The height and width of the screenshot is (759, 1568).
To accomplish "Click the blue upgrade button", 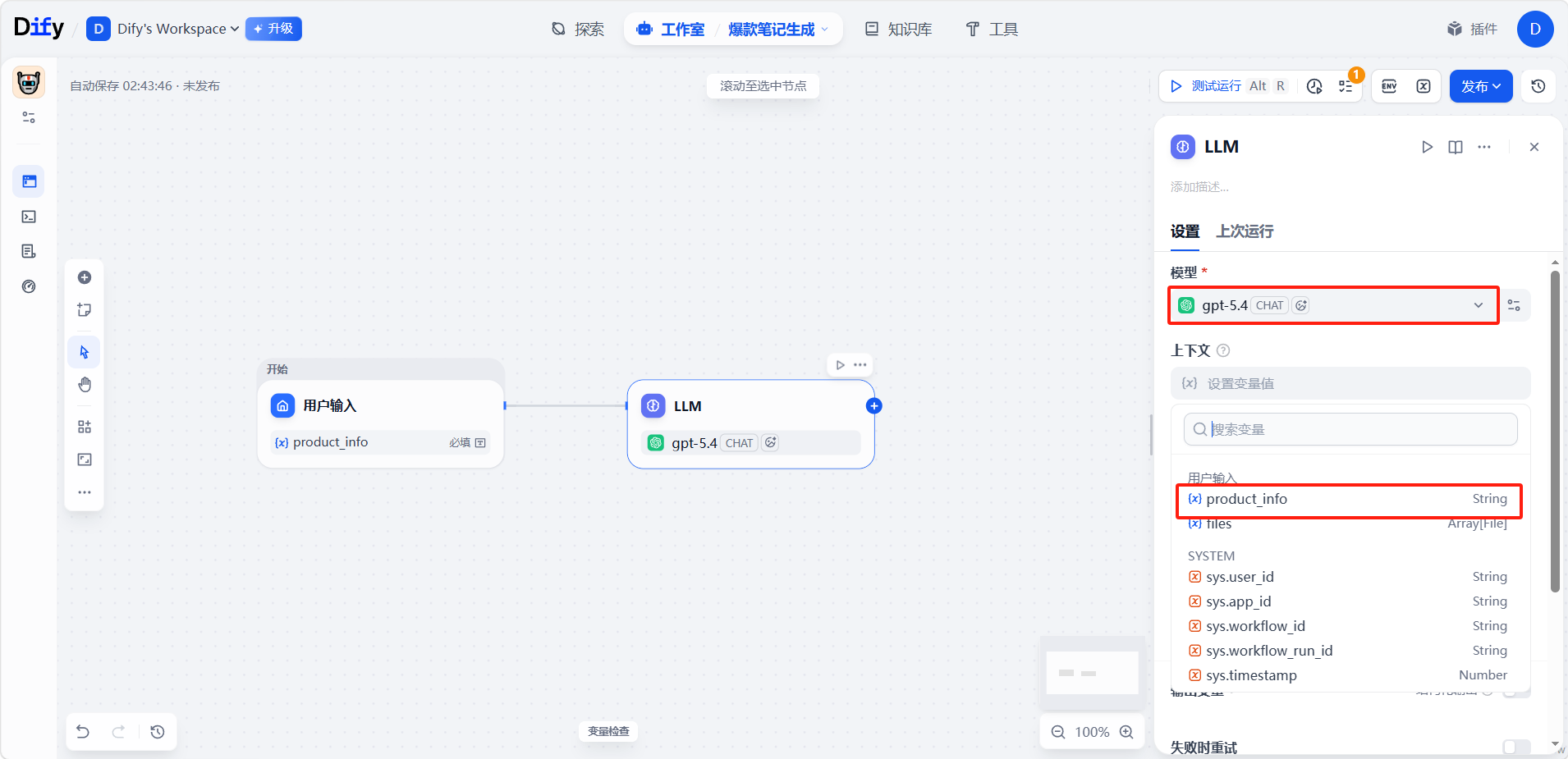I will (x=273, y=29).
